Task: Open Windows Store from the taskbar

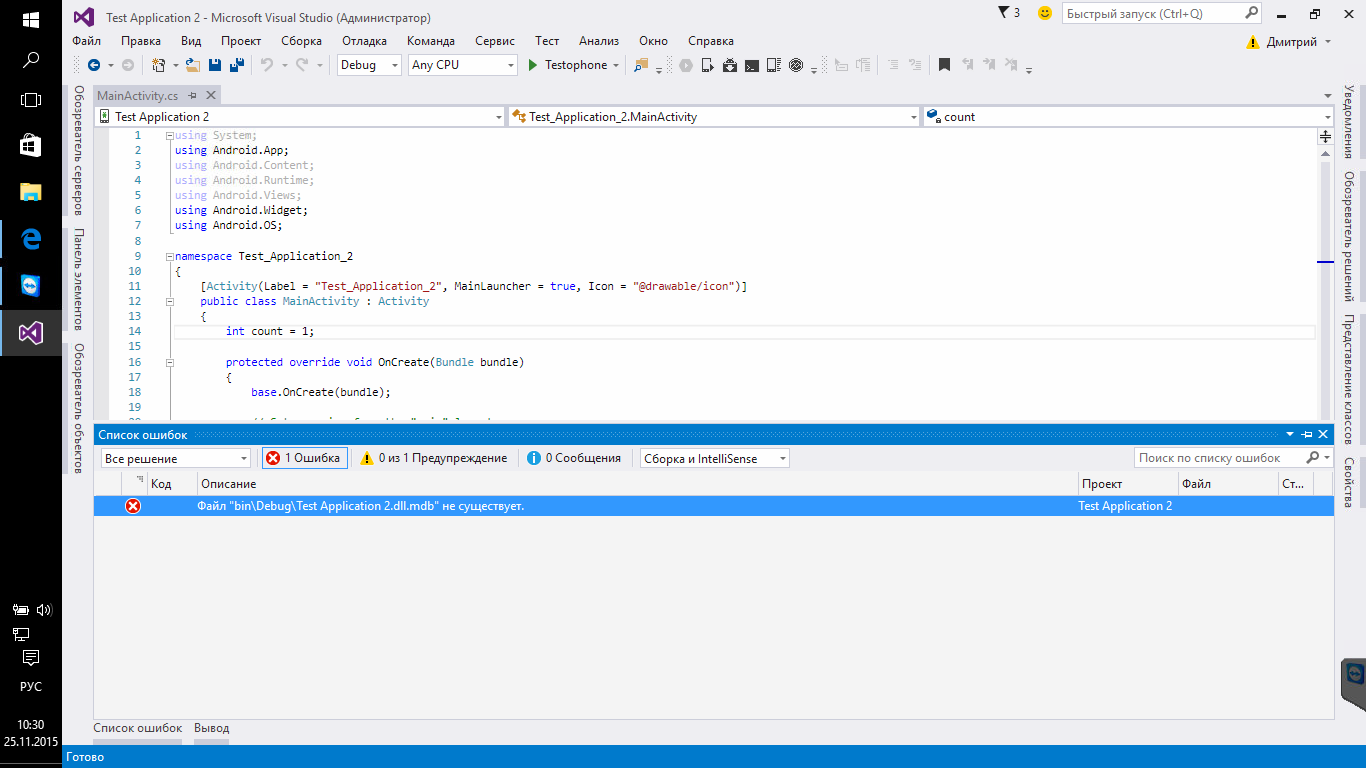Action: pyautogui.click(x=31, y=146)
